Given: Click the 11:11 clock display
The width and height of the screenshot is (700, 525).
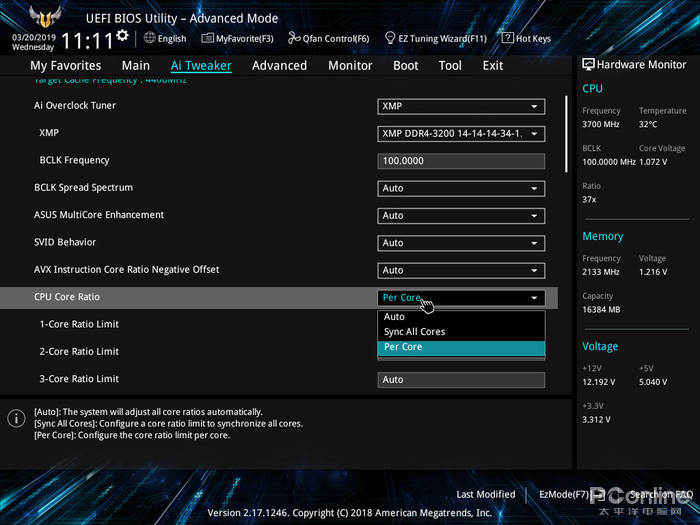Looking at the screenshot, I should click(x=87, y=41).
